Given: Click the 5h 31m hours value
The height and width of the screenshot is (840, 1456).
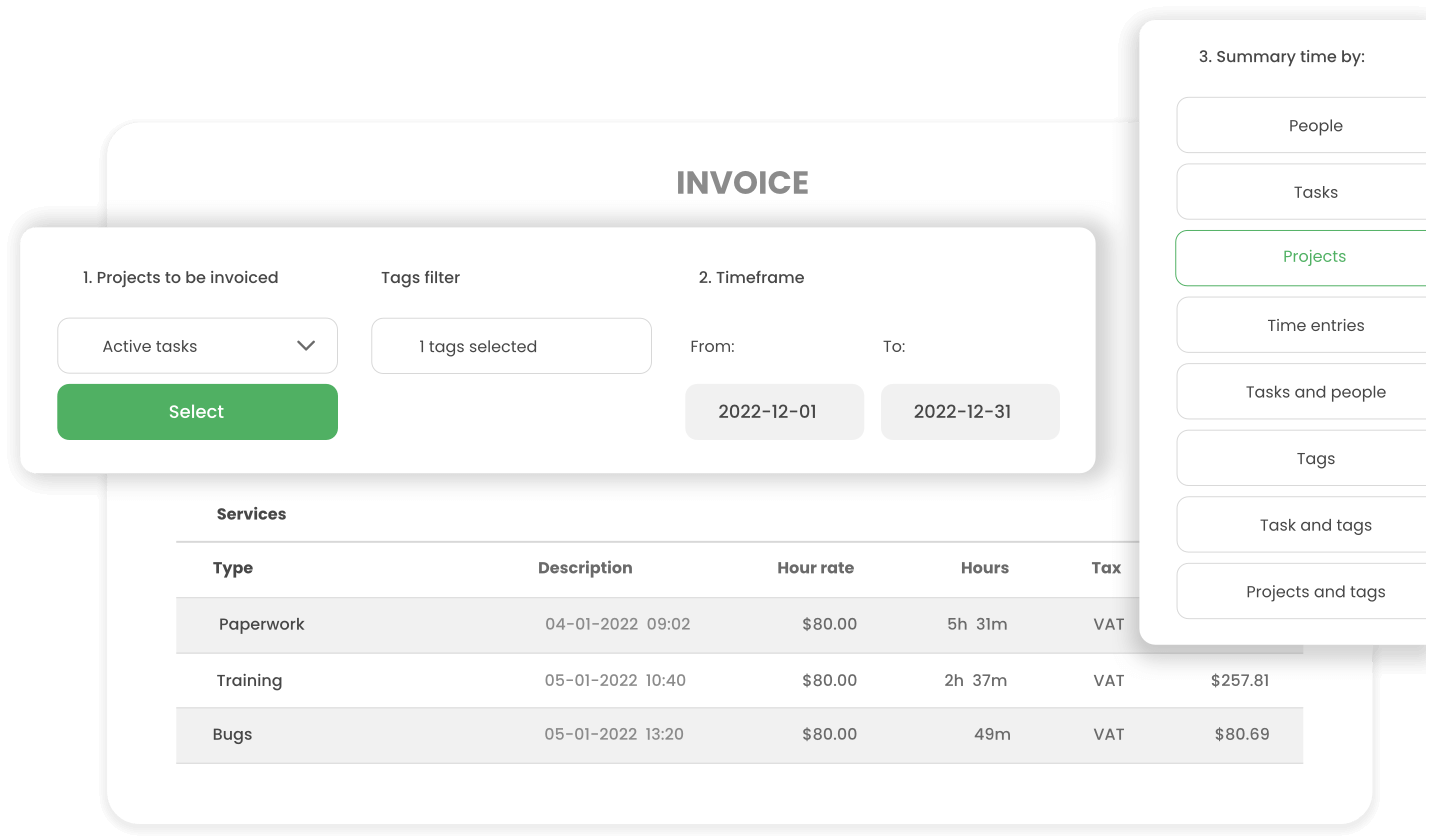Looking at the screenshot, I should [x=977, y=624].
